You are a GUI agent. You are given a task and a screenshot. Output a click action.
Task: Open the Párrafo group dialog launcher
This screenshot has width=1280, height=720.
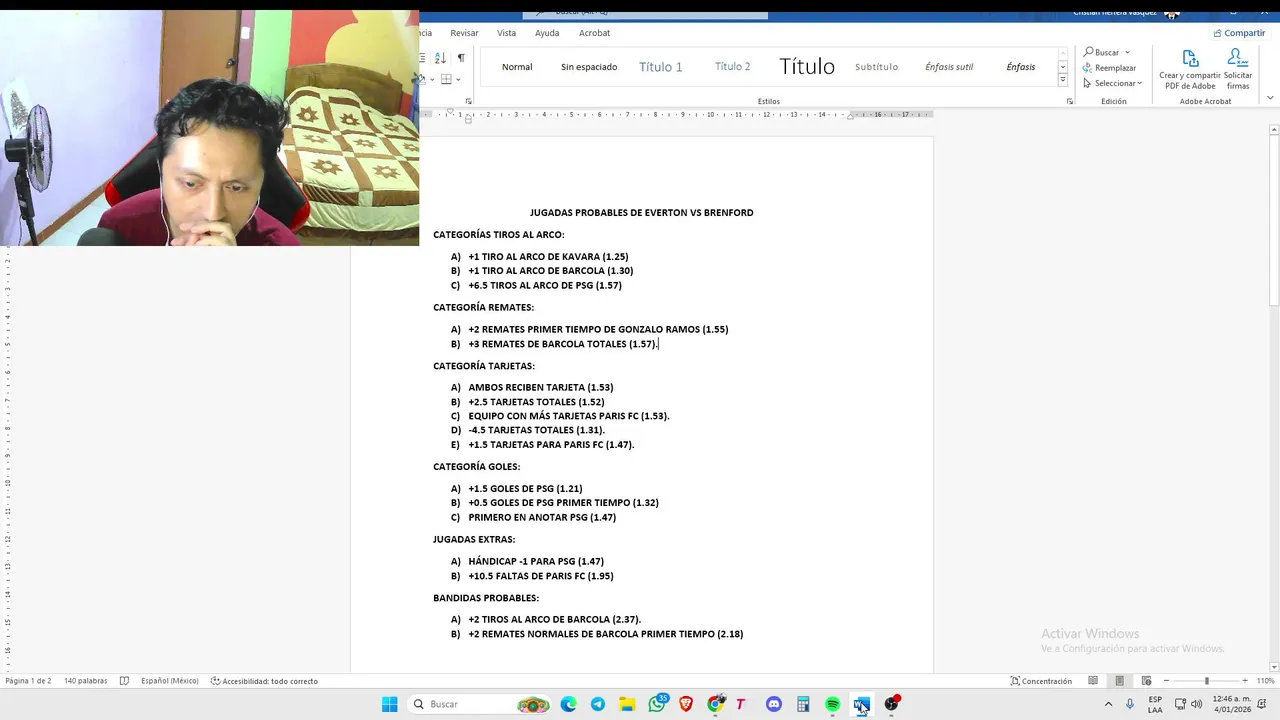click(x=471, y=101)
